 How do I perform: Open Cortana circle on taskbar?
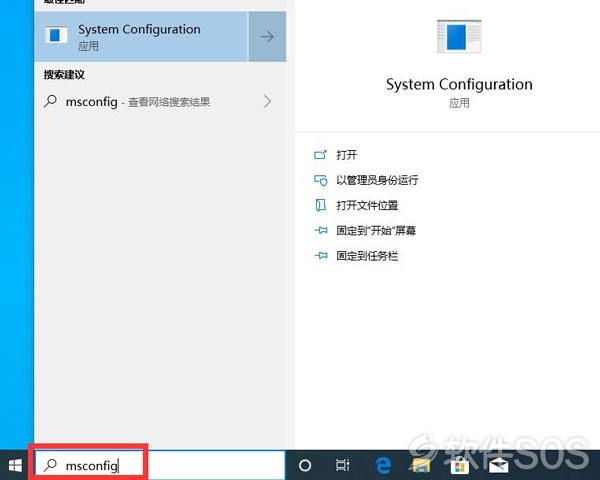click(305, 465)
